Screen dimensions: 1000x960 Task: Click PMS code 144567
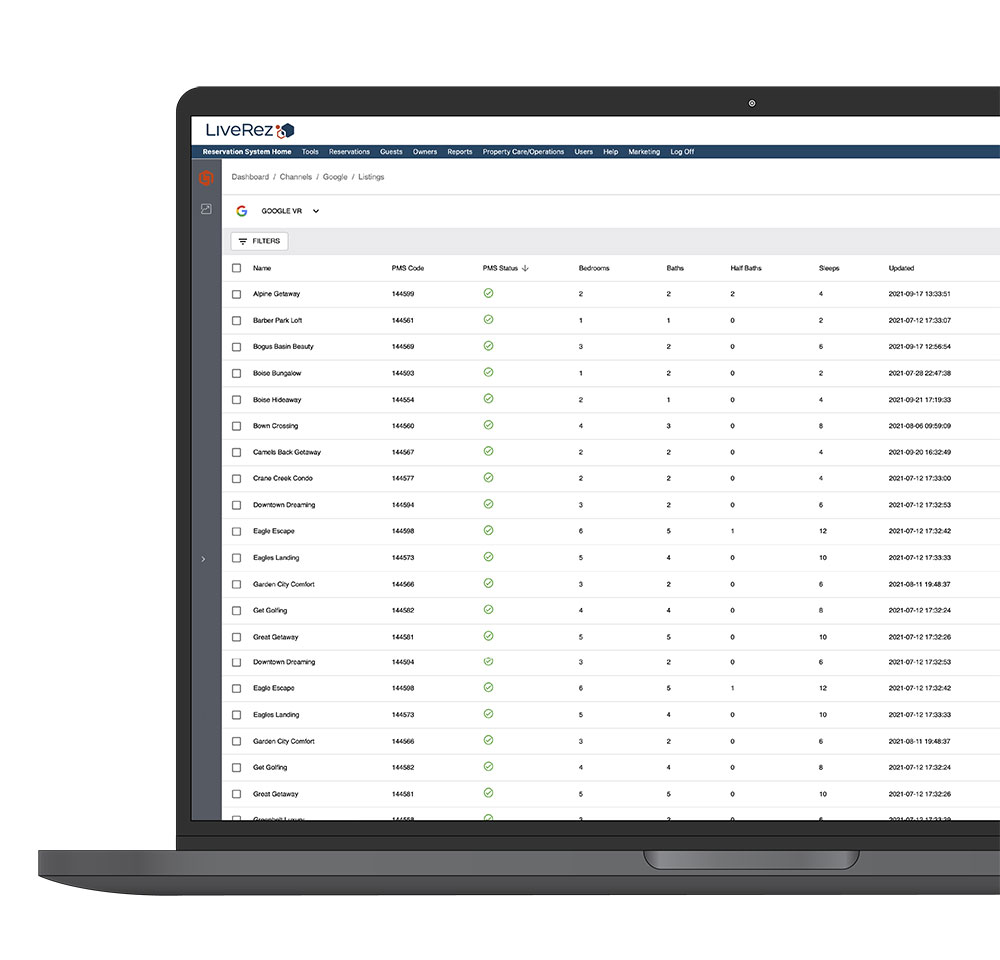402,452
